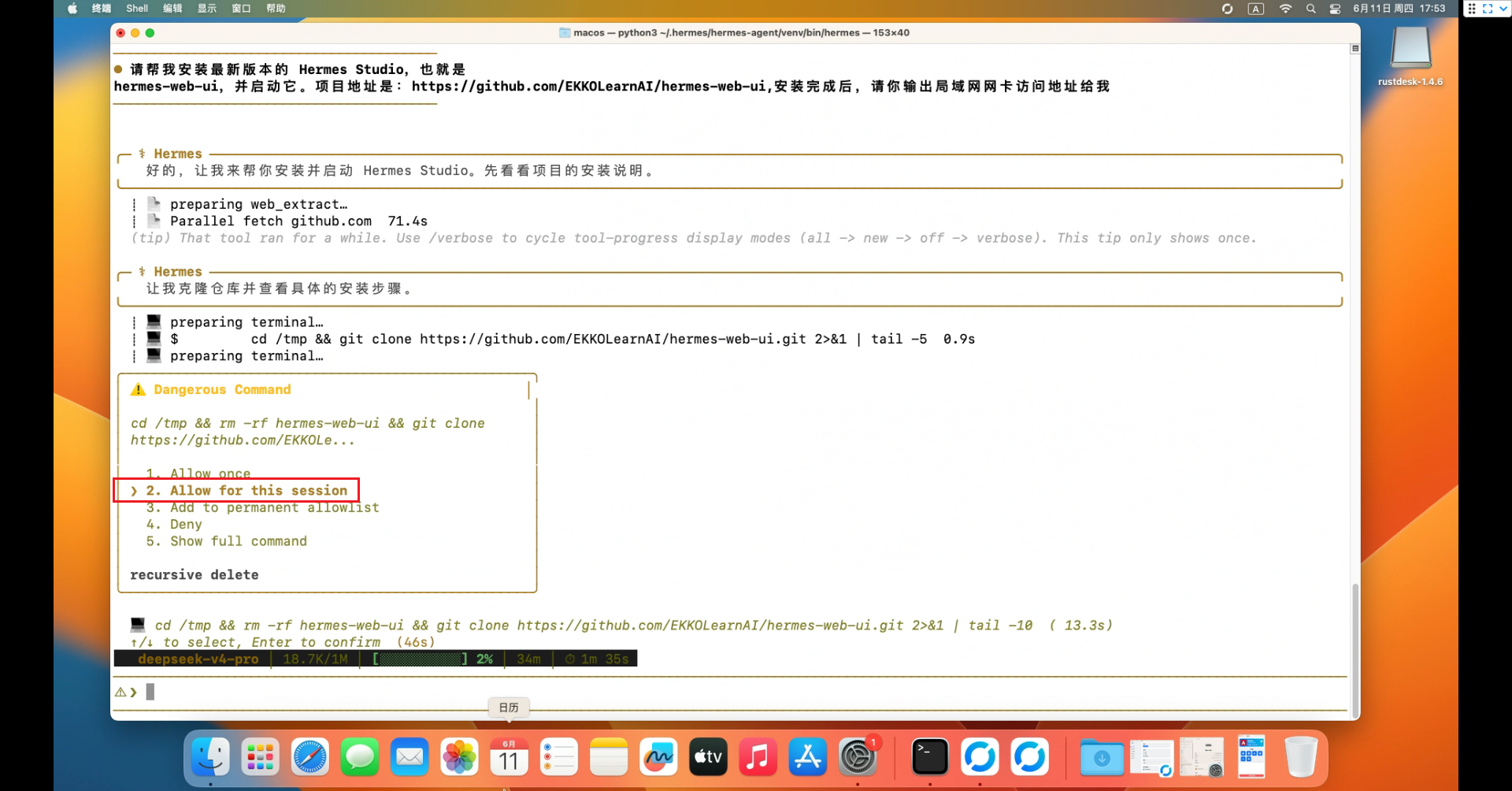Open Notes app in dock

click(609, 757)
